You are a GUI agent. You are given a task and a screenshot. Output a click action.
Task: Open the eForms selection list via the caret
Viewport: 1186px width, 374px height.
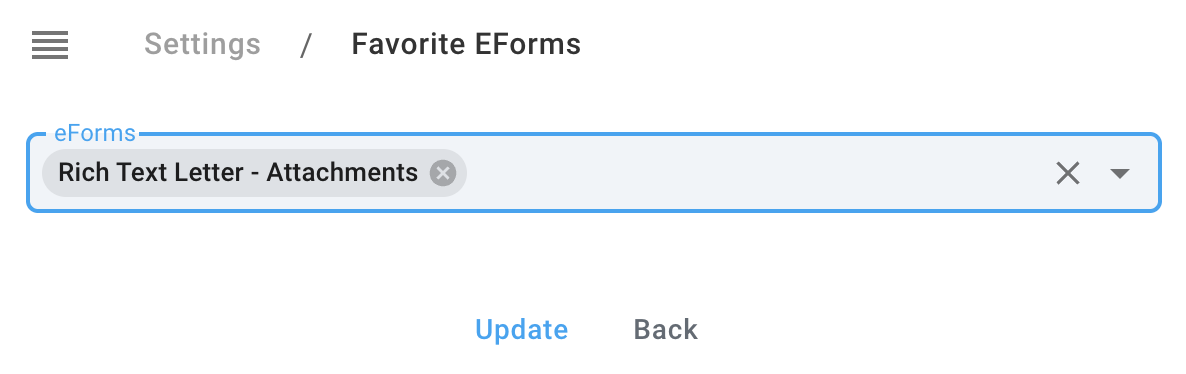(x=1119, y=173)
